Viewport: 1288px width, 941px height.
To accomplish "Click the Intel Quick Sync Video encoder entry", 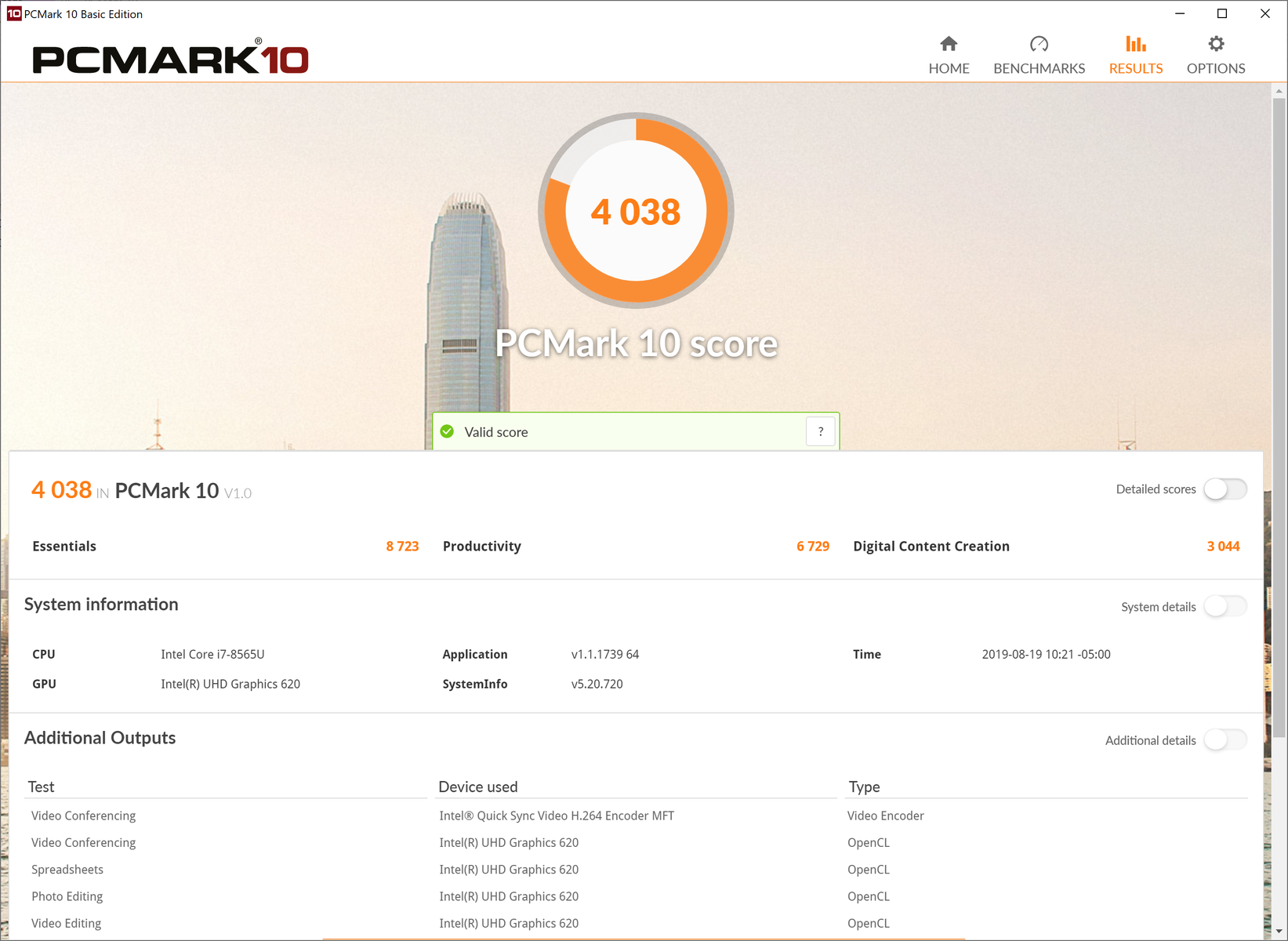I will pyautogui.click(x=557, y=816).
